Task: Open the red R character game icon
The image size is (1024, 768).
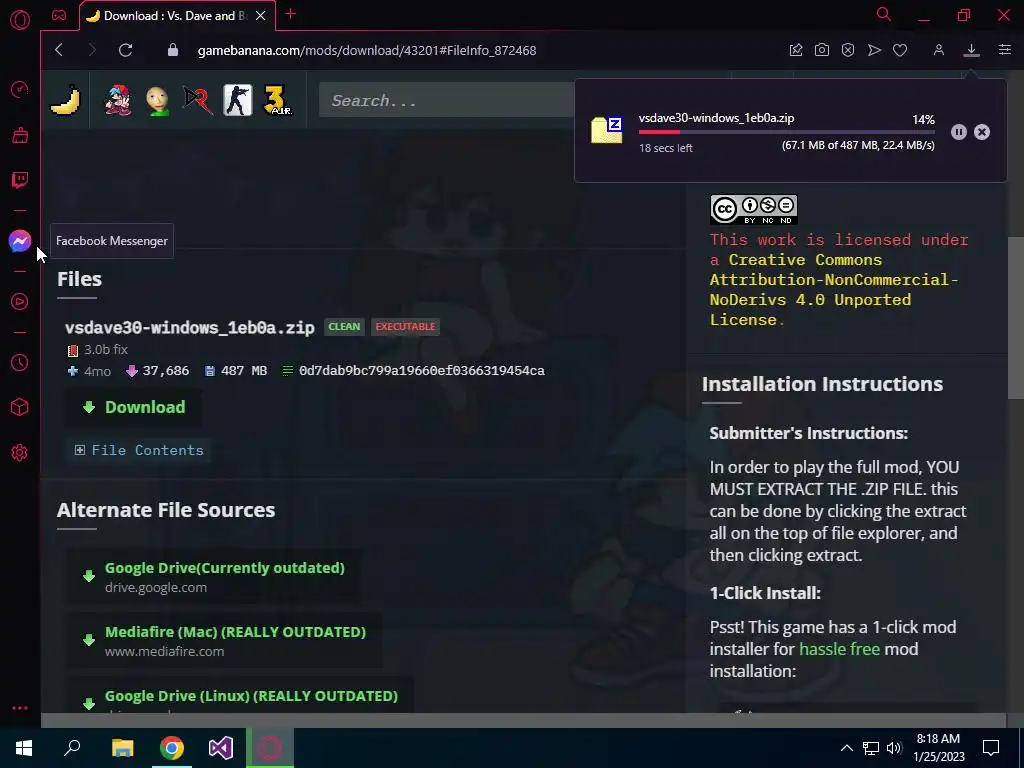Action: [x=198, y=101]
